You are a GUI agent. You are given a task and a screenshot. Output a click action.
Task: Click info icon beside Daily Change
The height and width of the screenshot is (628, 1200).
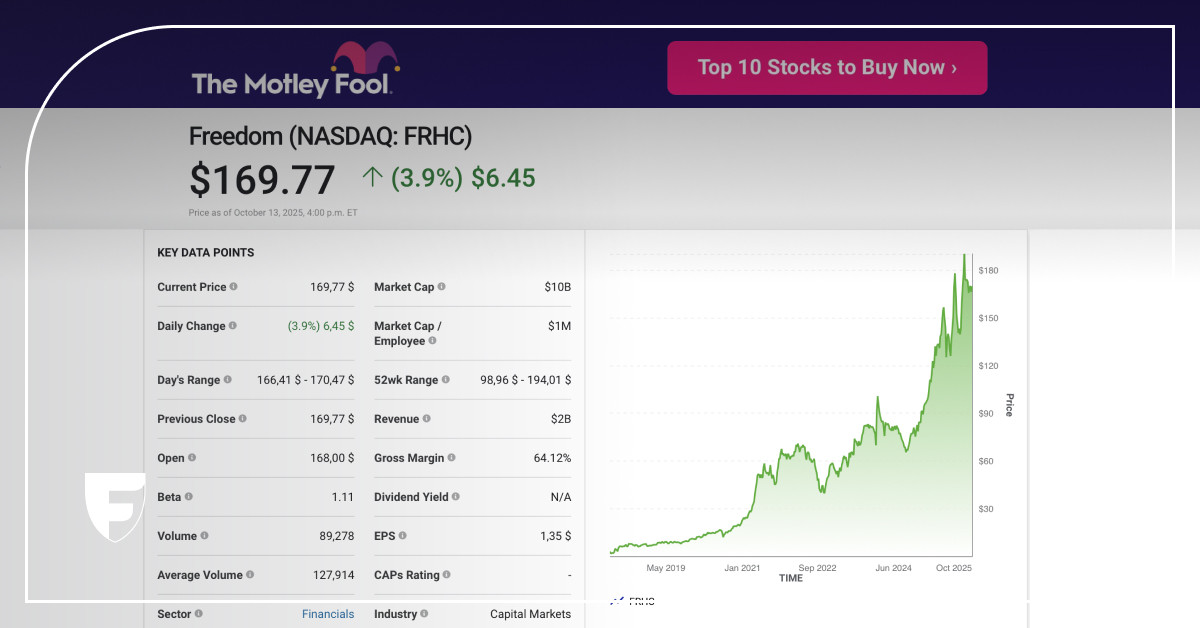pos(233,326)
